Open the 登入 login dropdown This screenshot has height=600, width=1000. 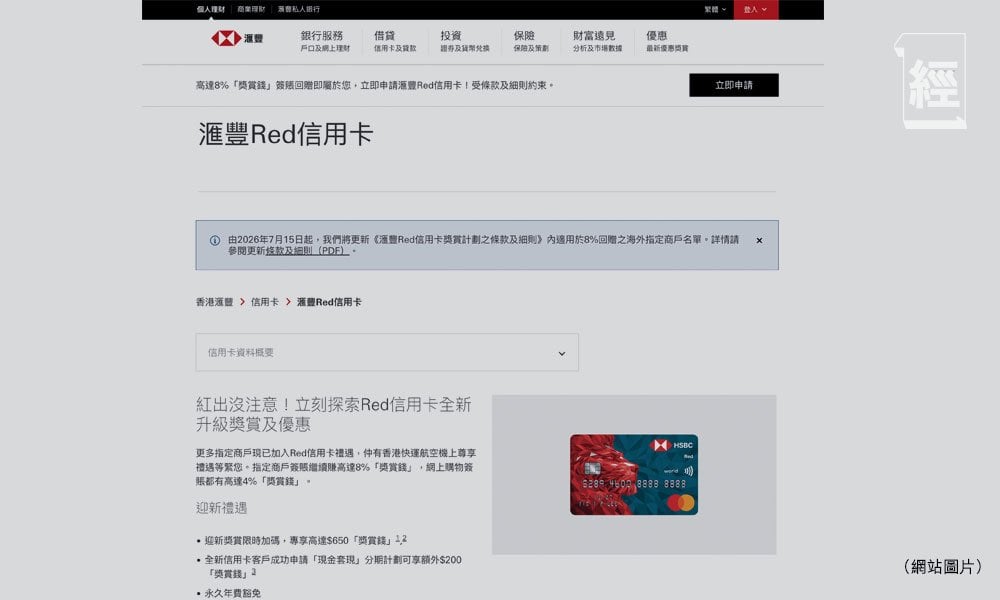pos(756,10)
